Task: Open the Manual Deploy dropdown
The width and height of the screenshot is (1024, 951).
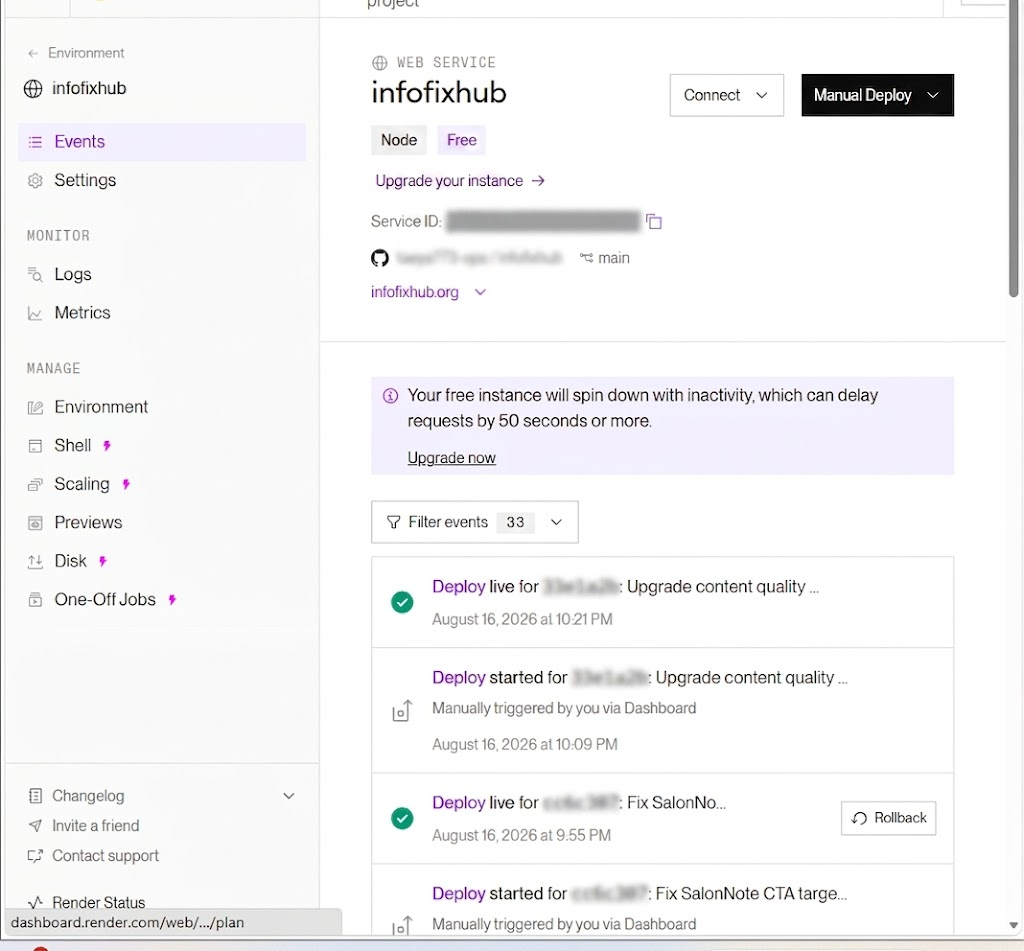Action: click(877, 95)
